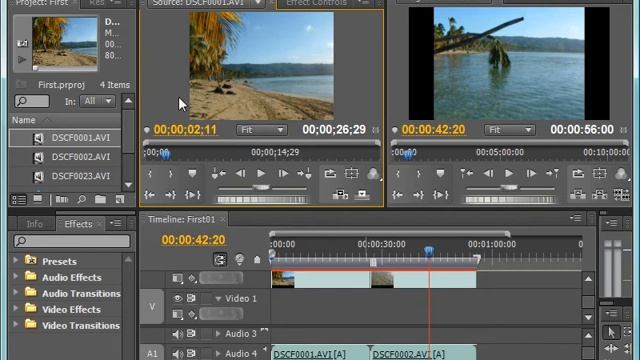
Task: Go to In point in Source monitor
Action: [x=149, y=195]
